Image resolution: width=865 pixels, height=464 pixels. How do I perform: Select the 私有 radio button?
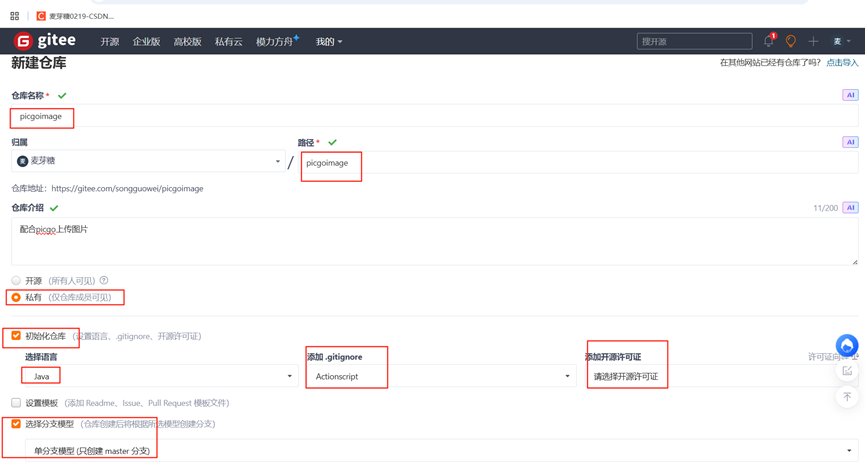click(x=16, y=297)
